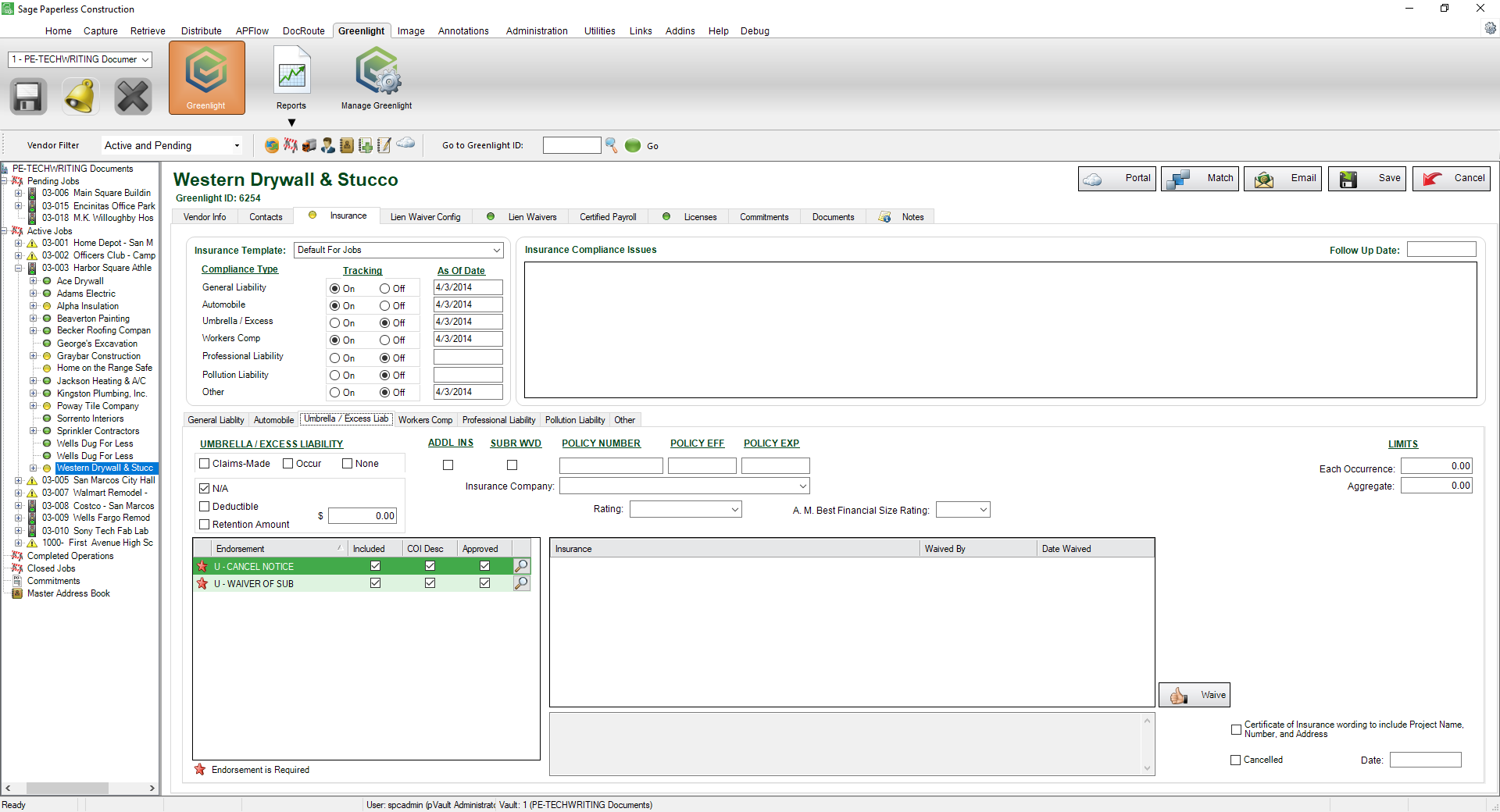Turn General Liability tracking Off

385,289
